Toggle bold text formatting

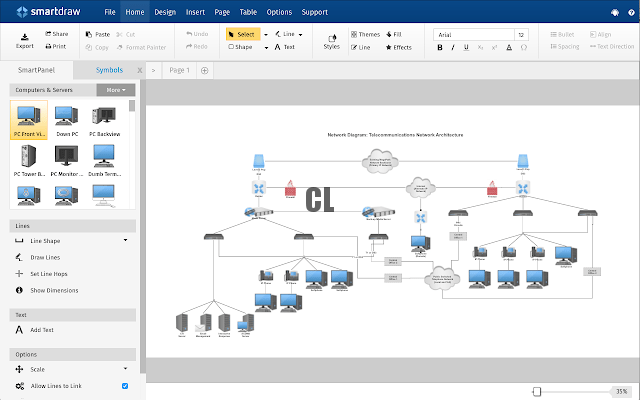(x=440, y=47)
